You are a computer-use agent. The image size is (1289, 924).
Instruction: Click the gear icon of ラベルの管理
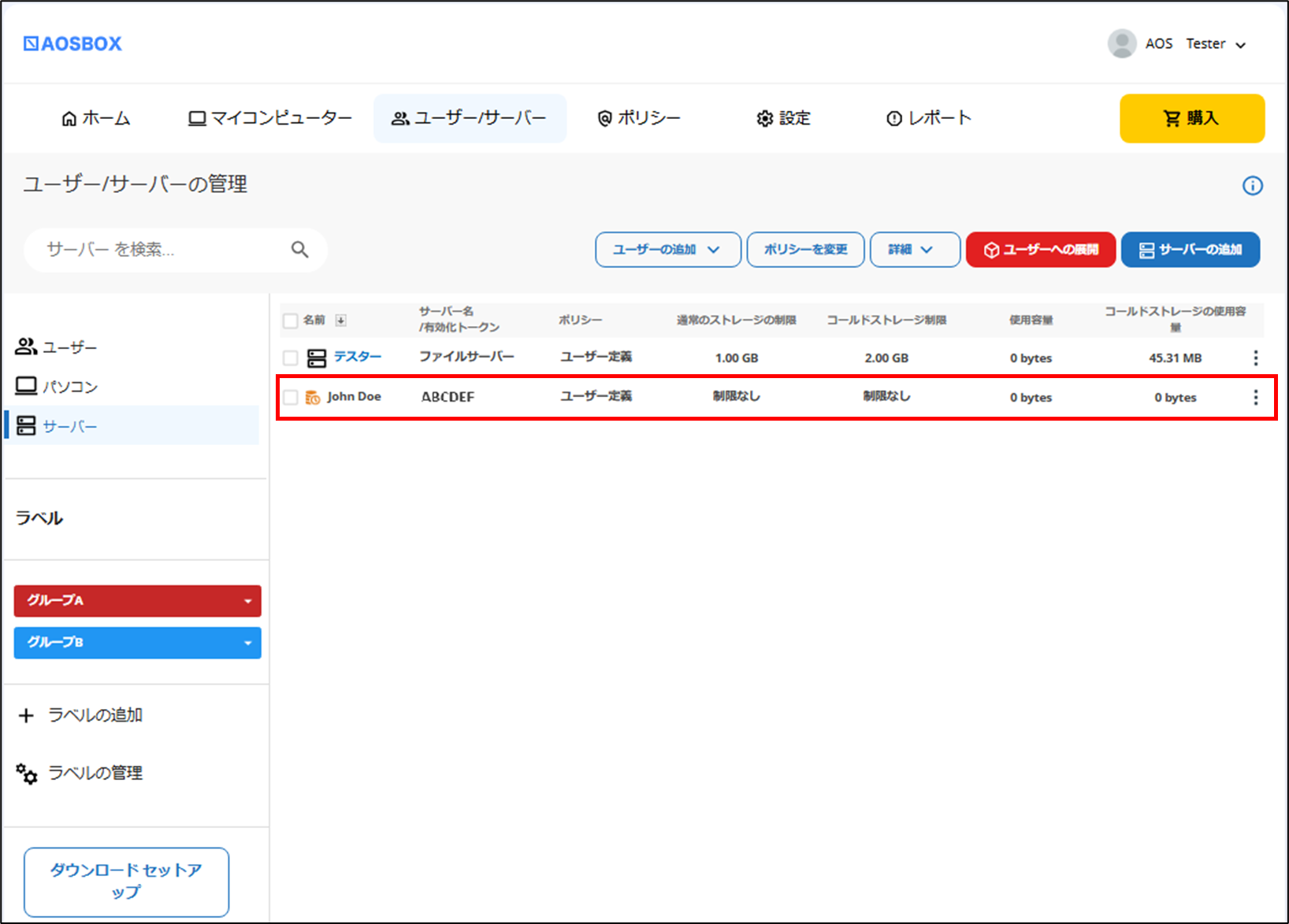(x=27, y=774)
